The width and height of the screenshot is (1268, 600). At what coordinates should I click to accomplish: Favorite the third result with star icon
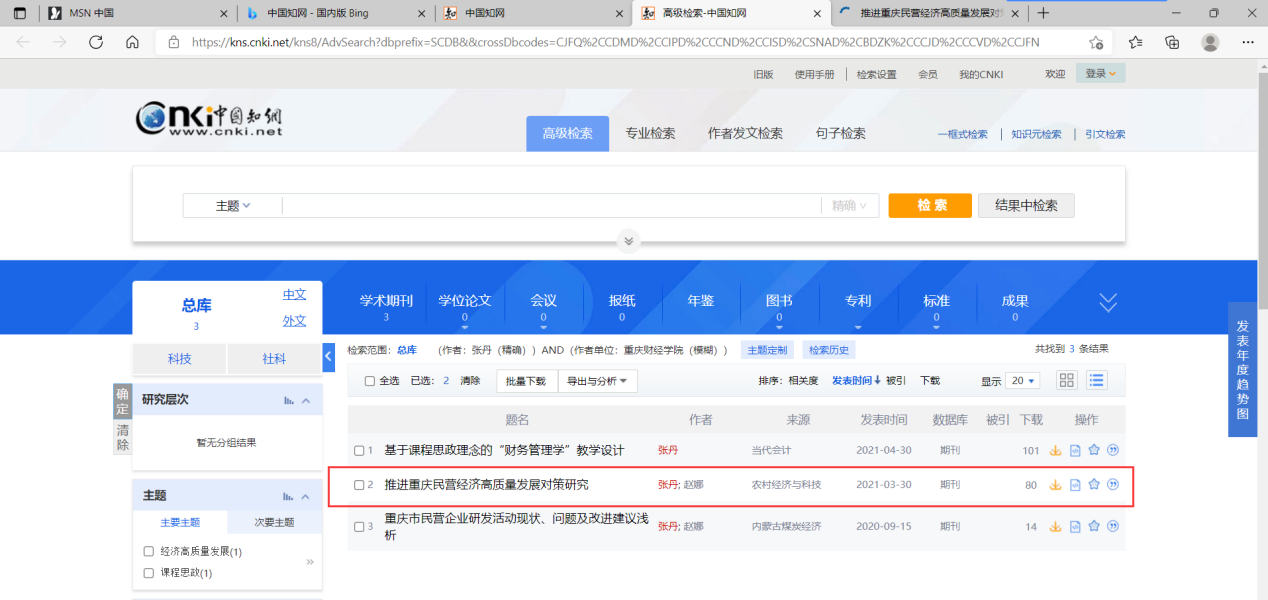[1094, 526]
